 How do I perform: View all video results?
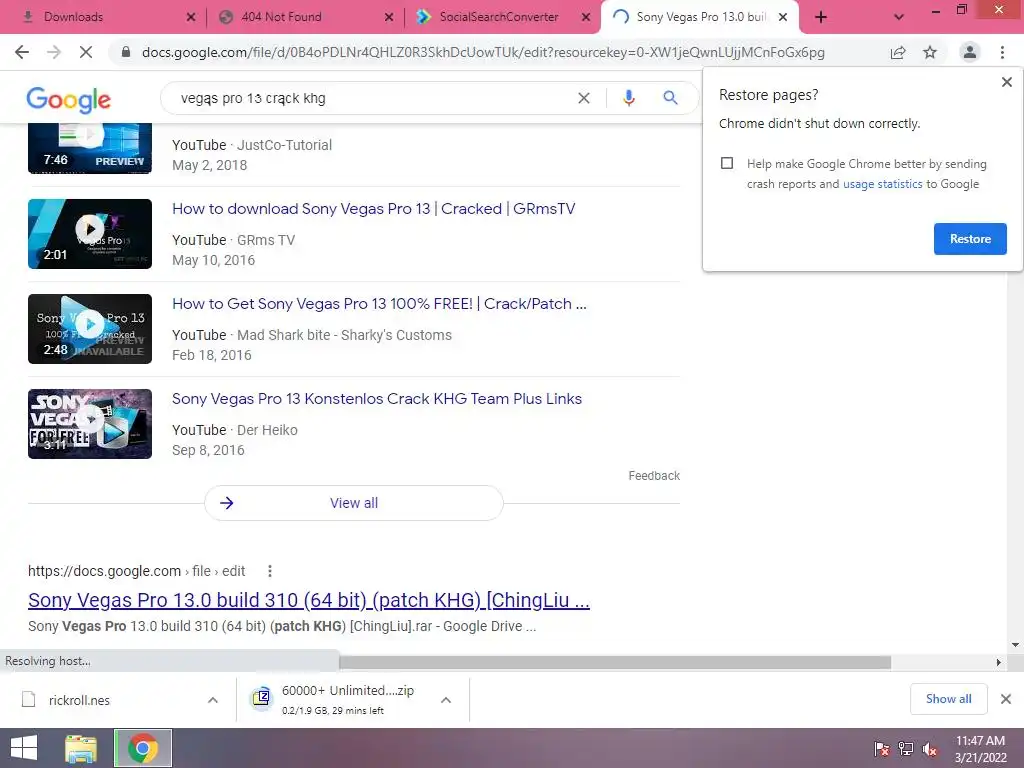click(353, 503)
